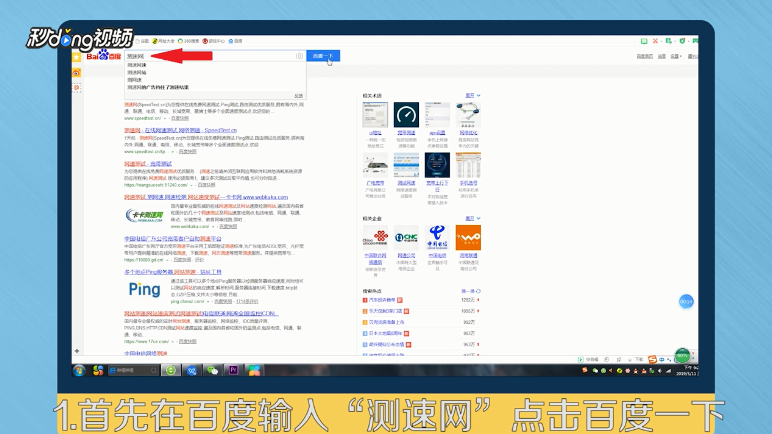Open the CNC Netcom logo tile
The image size is (772, 434).
pyautogui.click(x=406, y=238)
